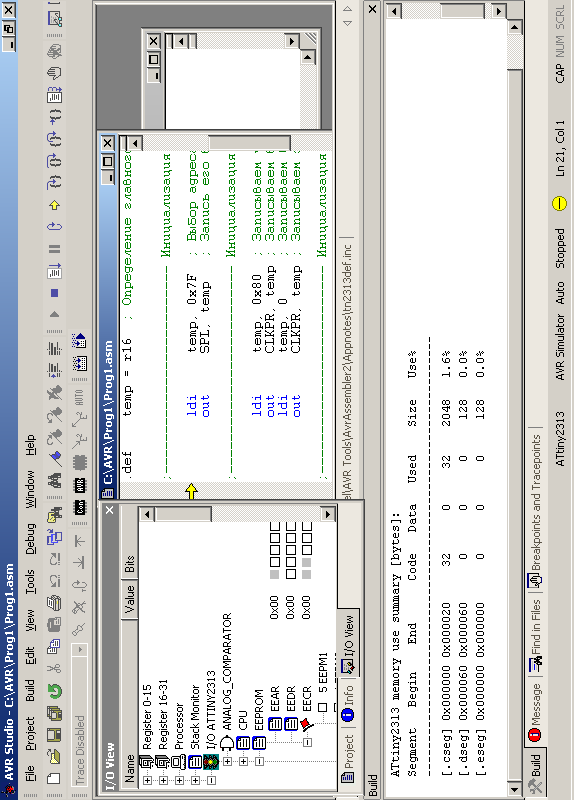Open the Debug menu
The image size is (574, 800).
click(x=30, y=539)
